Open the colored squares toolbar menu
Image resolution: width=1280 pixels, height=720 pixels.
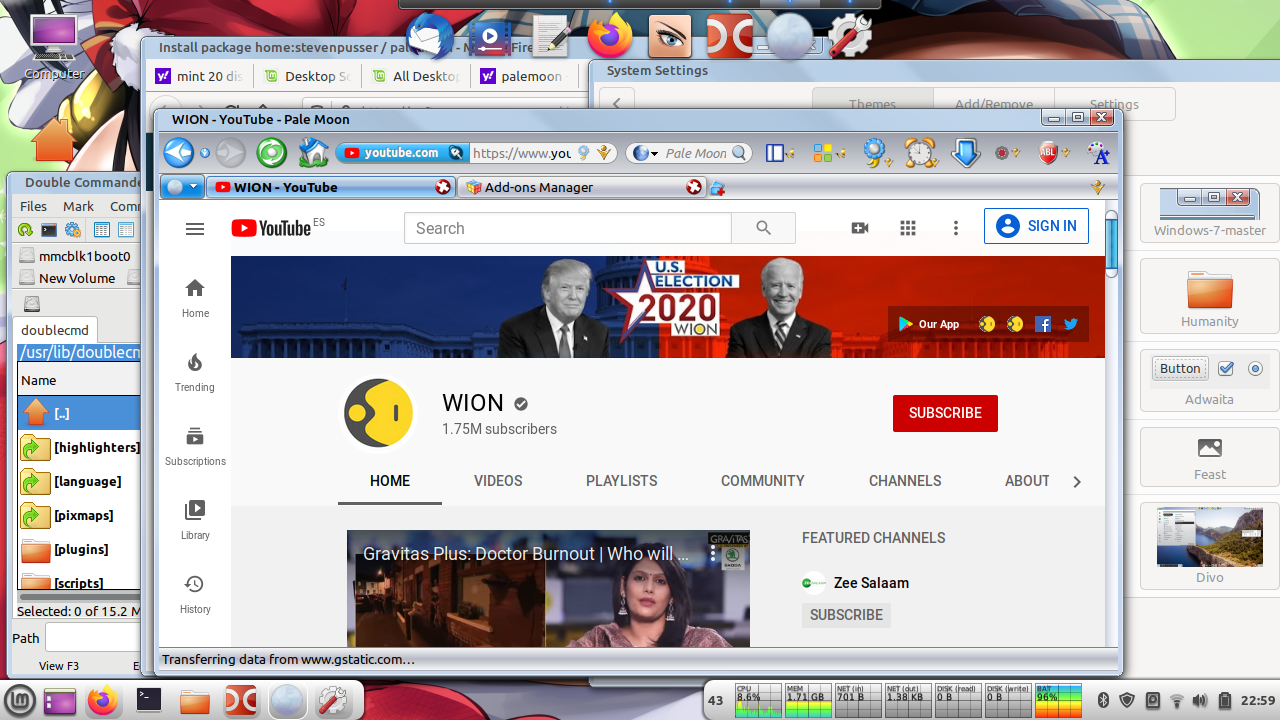[x=830, y=153]
